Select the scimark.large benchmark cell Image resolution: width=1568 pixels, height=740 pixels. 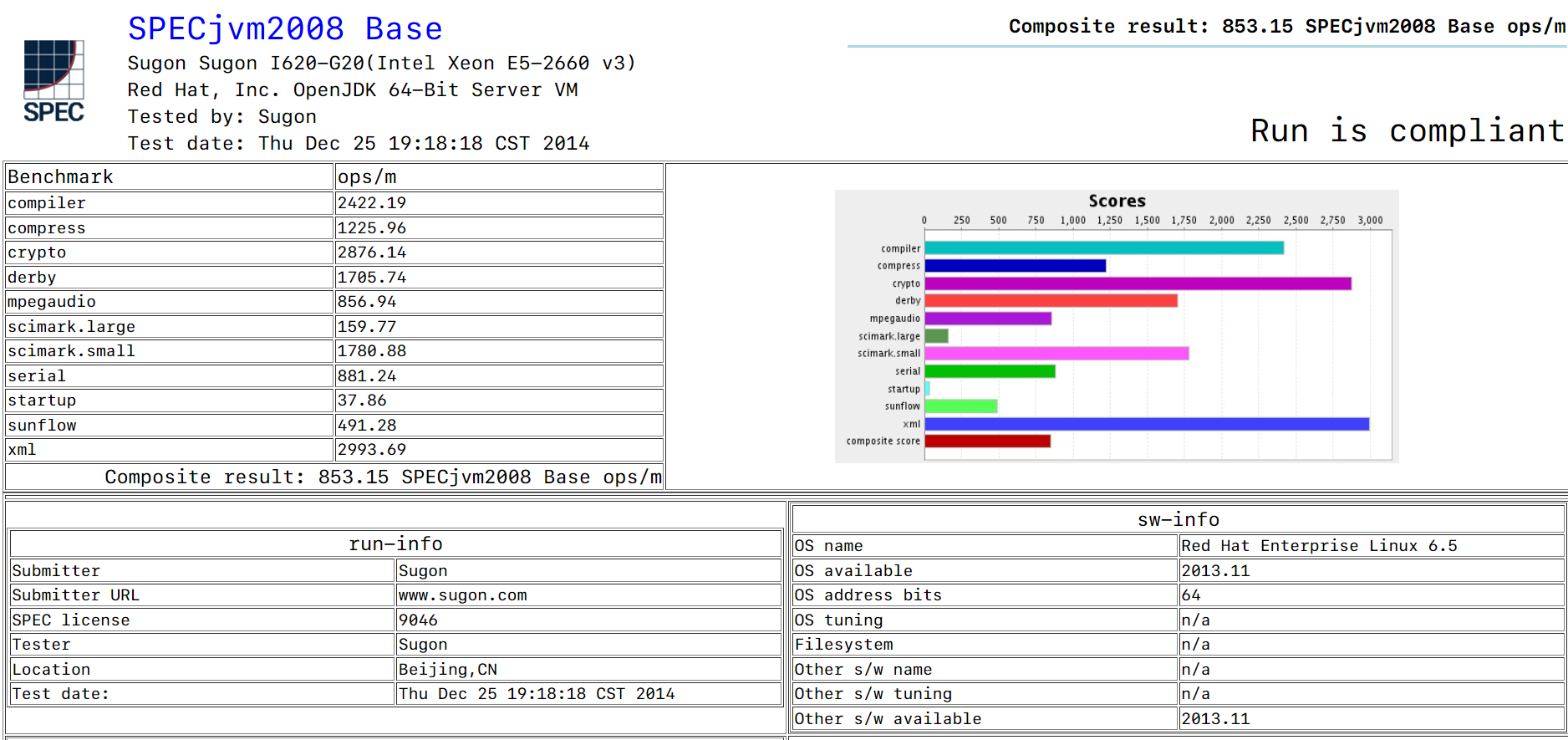(170, 327)
